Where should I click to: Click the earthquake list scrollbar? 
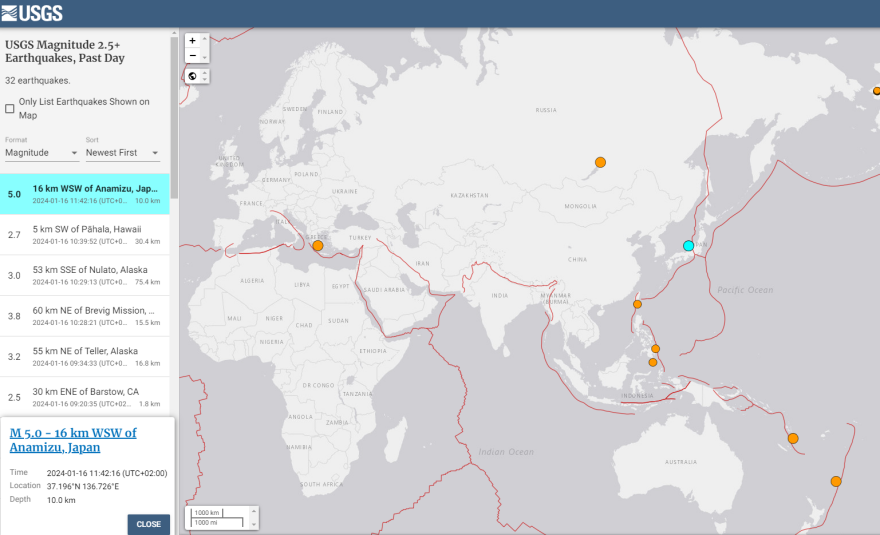[174, 118]
